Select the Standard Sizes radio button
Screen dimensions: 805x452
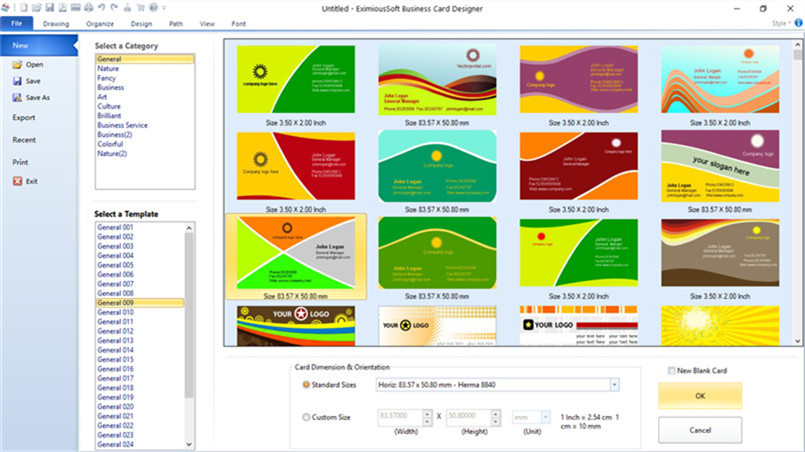click(x=306, y=385)
